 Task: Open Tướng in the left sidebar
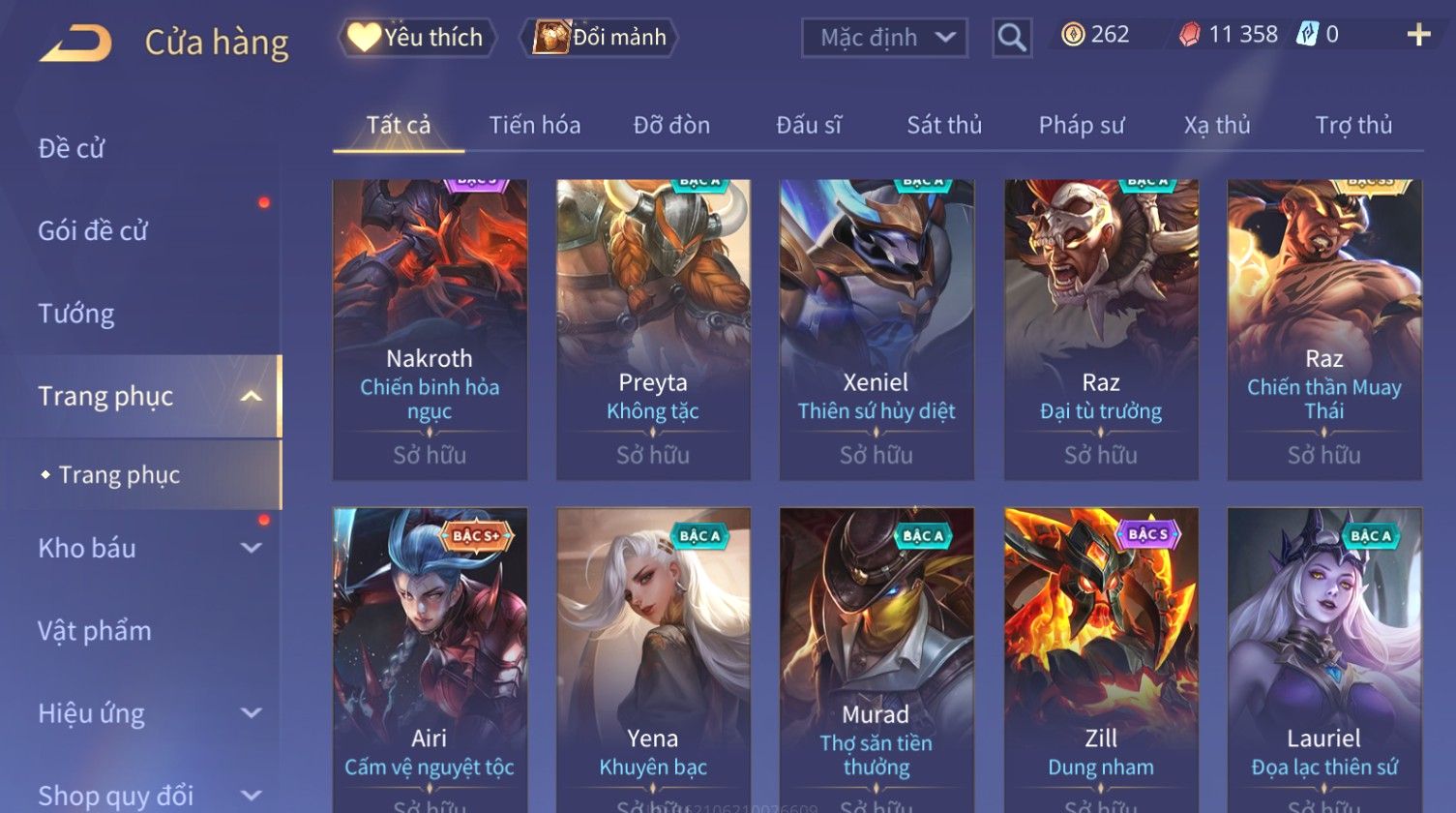tap(76, 314)
